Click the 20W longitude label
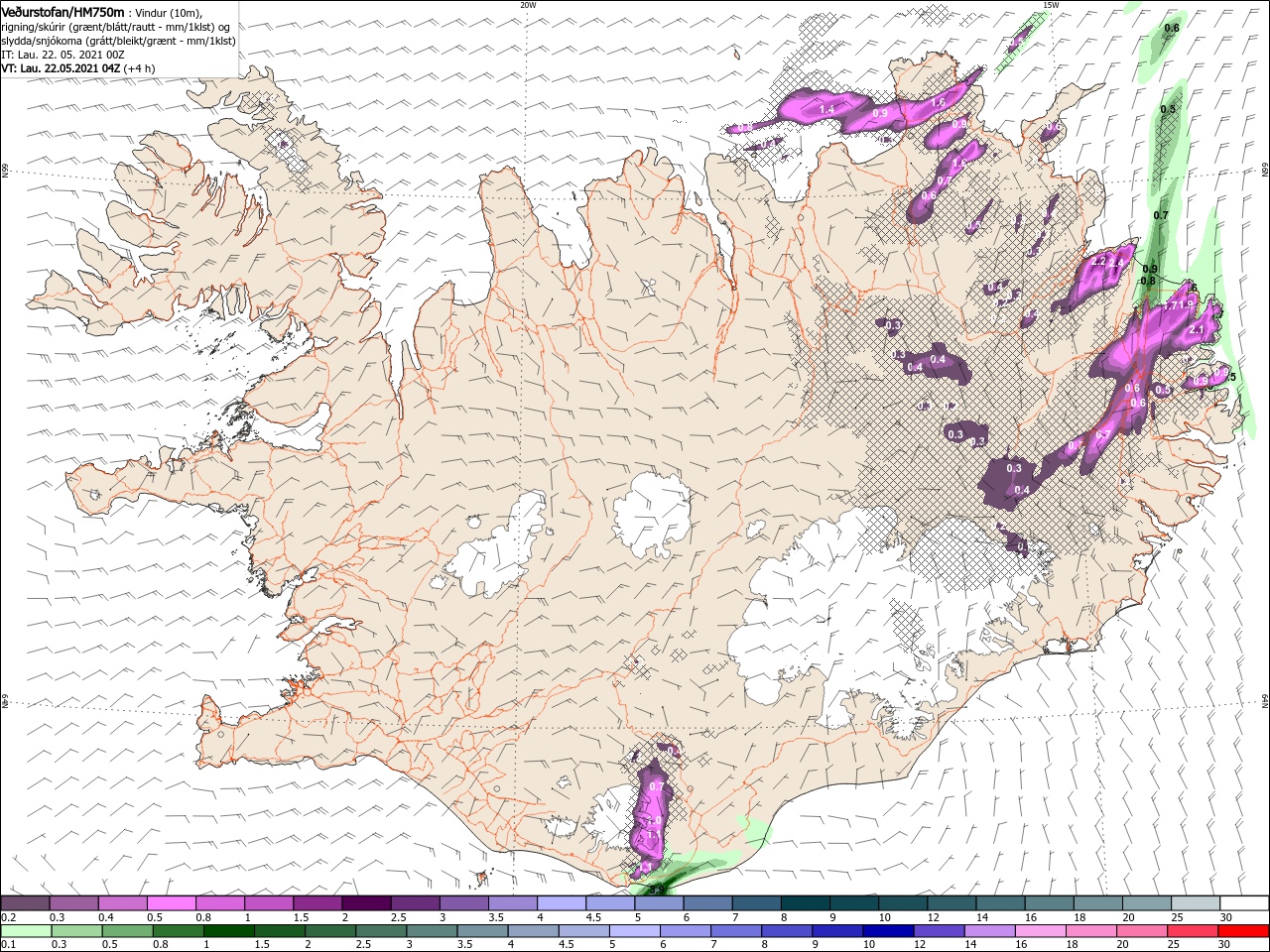This screenshot has height=952, width=1270. coord(528,5)
